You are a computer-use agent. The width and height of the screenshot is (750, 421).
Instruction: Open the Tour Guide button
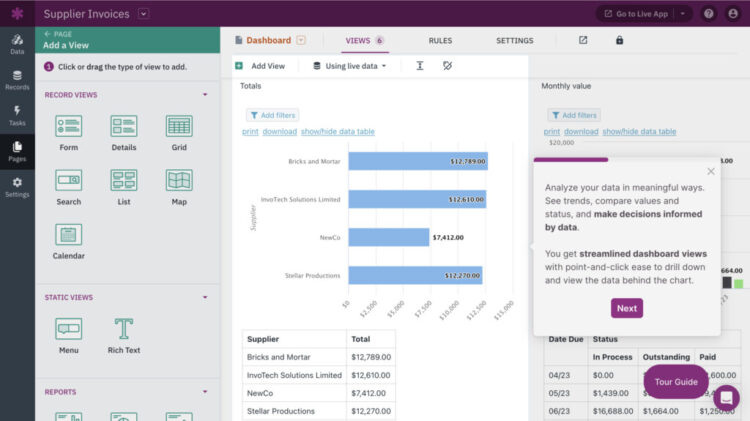click(x=676, y=382)
